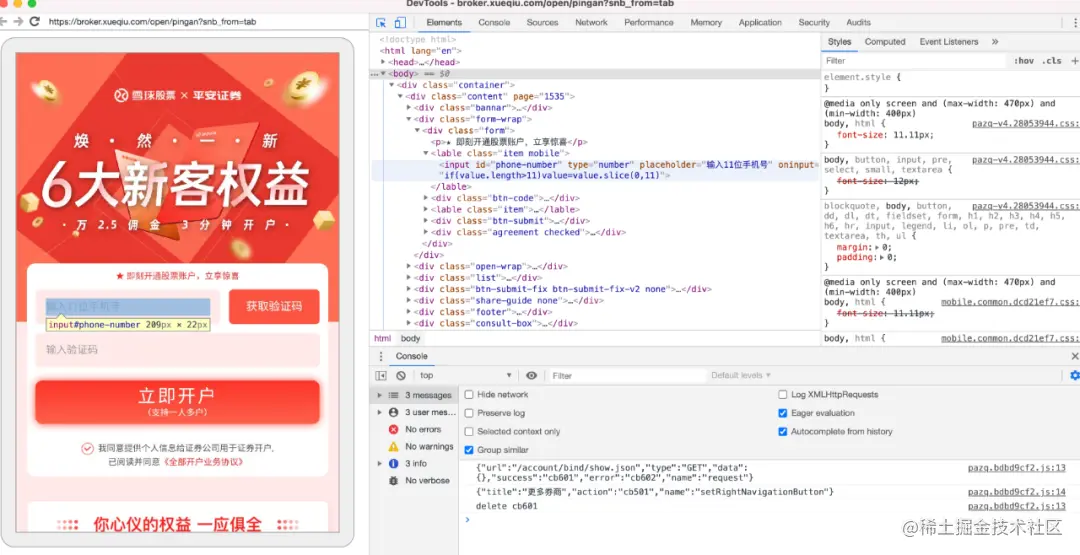Open the 'top' context dropdown
The width and height of the screenshot is (1080, 555).
466,375
